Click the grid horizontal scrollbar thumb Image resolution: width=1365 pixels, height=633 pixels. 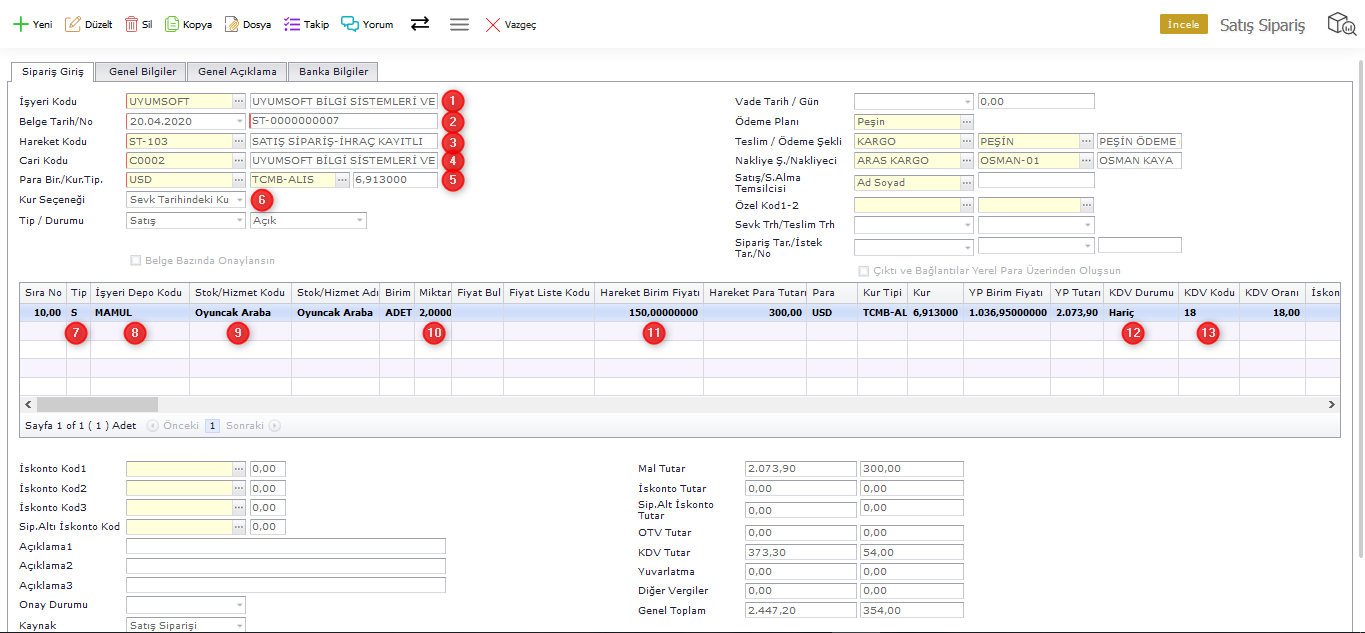pyautogui.click(x=97, y=405)
